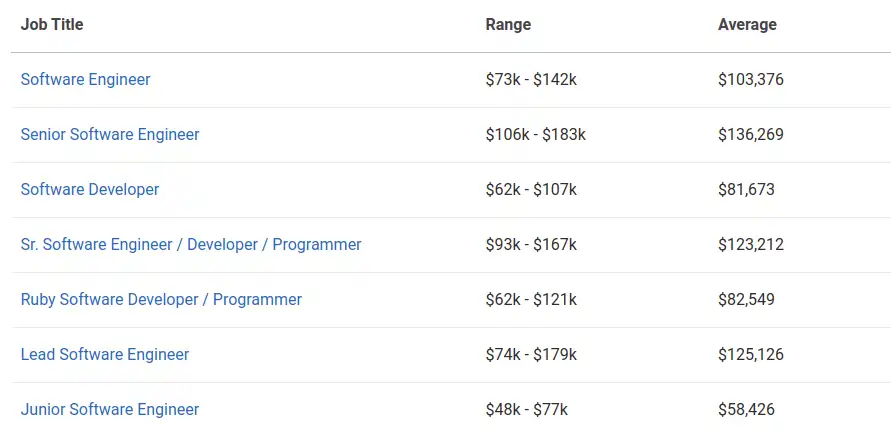Click the Range column header
The image size is (891, 435).
point(509,24)
